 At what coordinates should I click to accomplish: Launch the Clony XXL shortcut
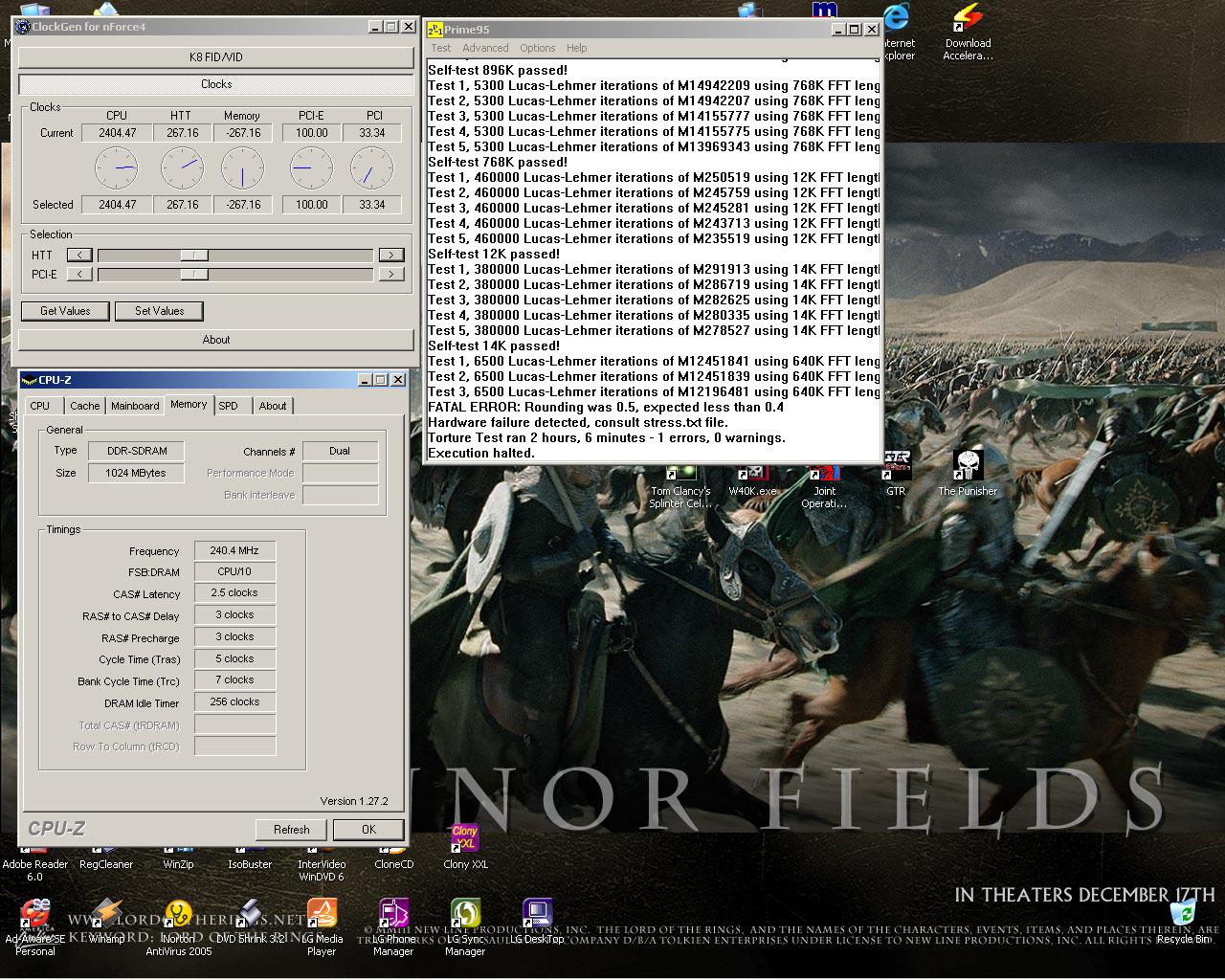click(465, 846)
